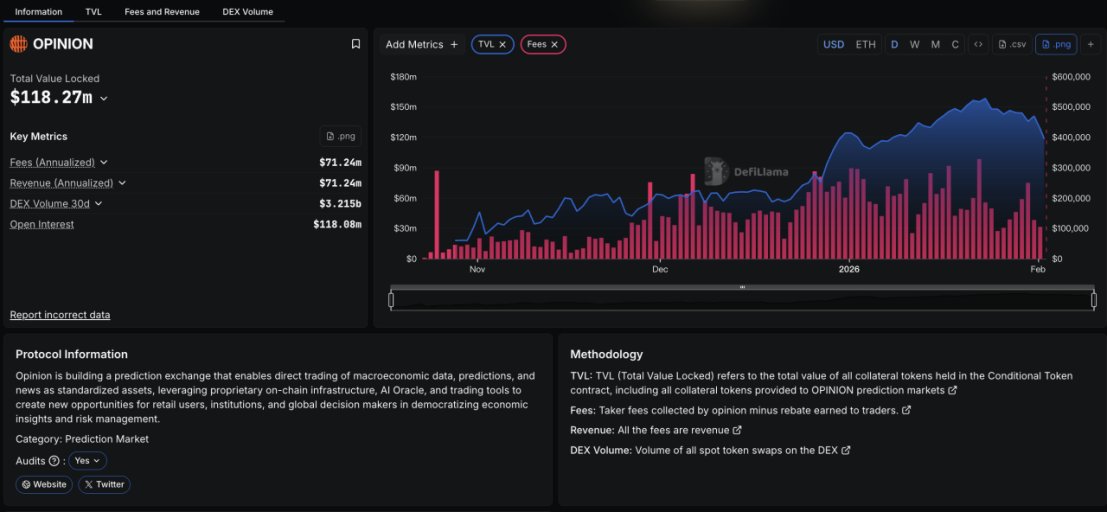Click the Protocol Information heading
Screen dimensions: 1108x512
[71, 355]
